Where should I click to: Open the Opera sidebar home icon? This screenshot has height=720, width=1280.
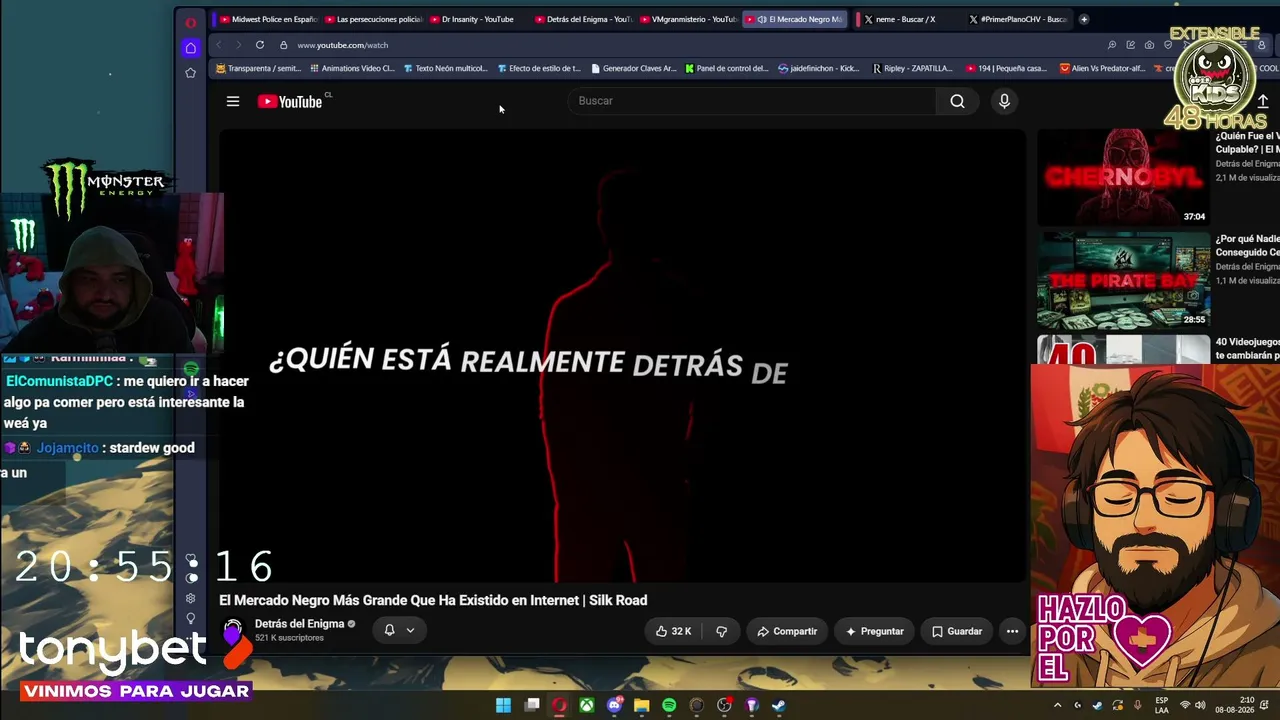(191, 48)
